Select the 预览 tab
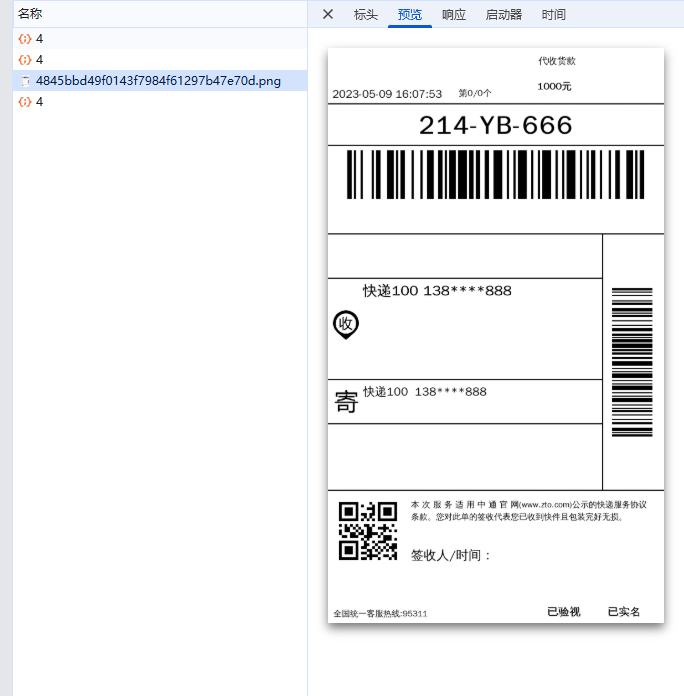684x696 pixels. [x=410, y=14]
